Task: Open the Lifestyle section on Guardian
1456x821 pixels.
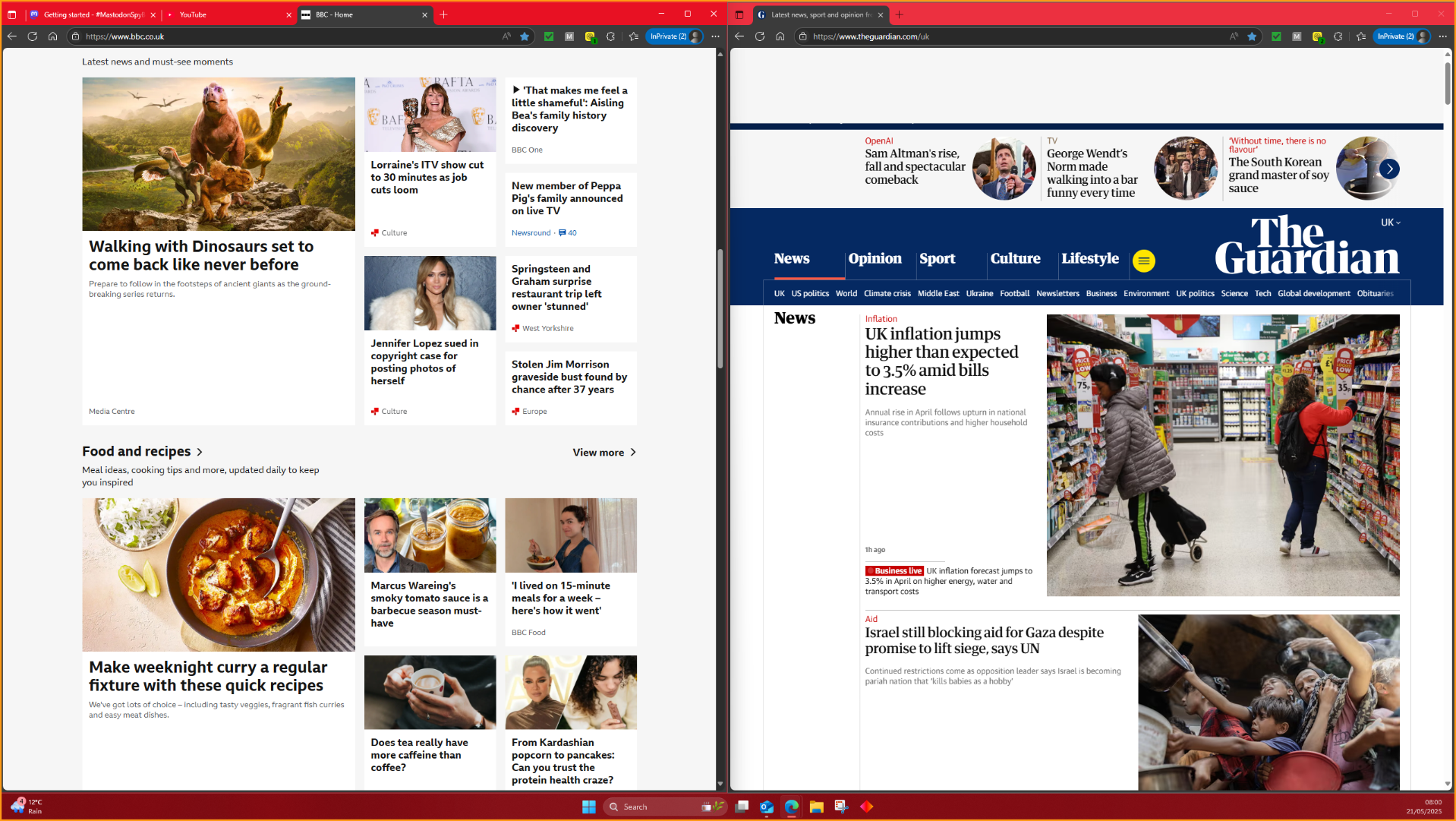Action: (1090, 258)
